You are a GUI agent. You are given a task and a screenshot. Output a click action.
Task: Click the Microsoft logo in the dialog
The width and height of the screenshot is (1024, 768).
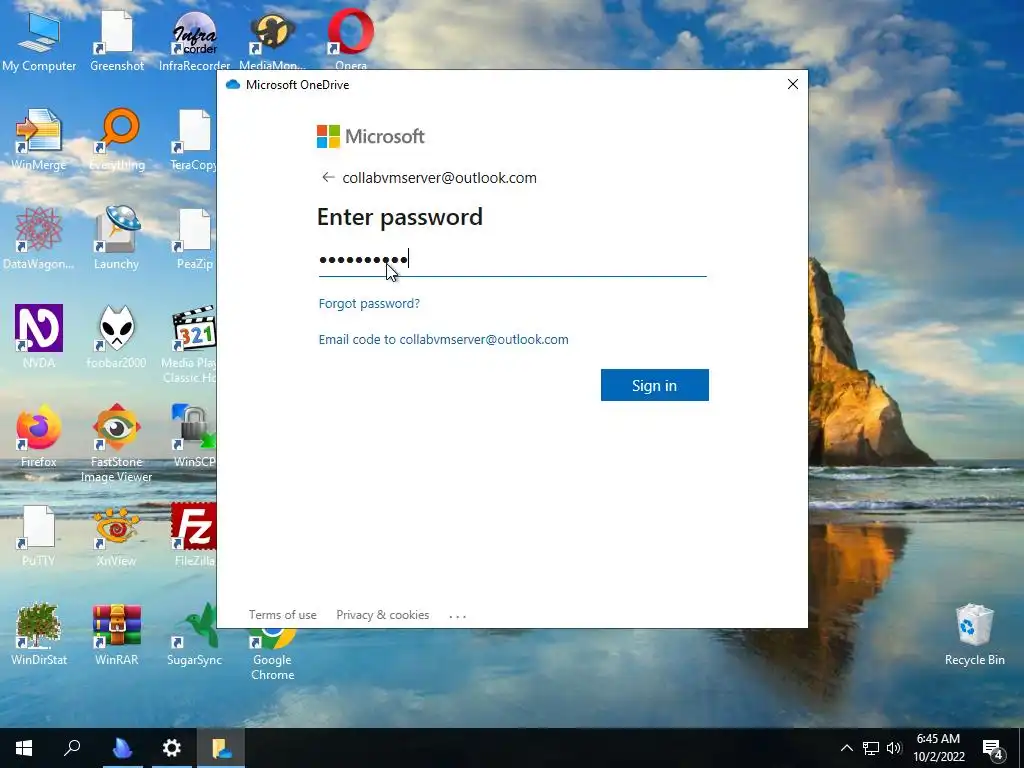click(370, 136)
